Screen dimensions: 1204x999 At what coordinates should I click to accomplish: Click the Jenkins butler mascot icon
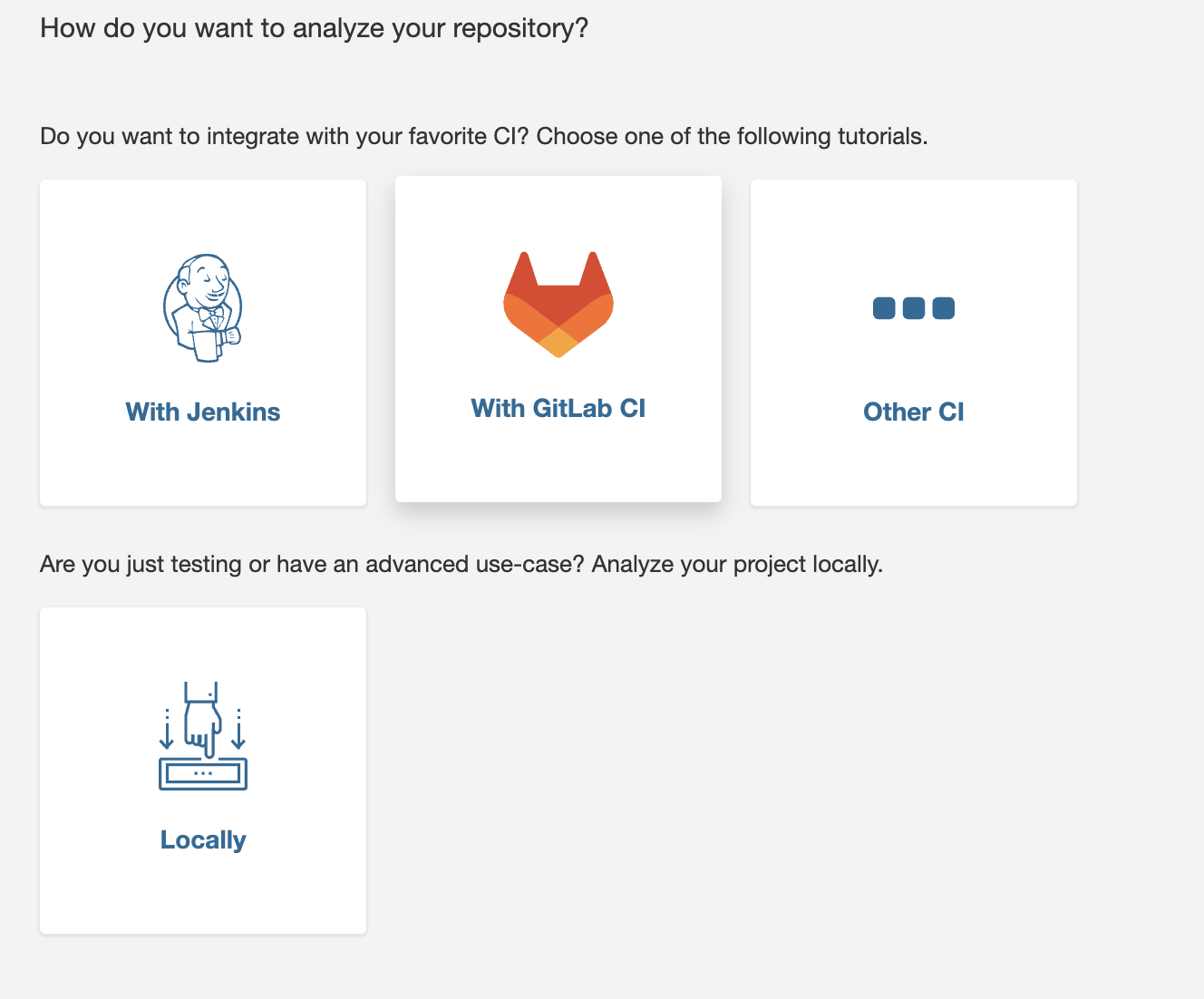(203, 307)
